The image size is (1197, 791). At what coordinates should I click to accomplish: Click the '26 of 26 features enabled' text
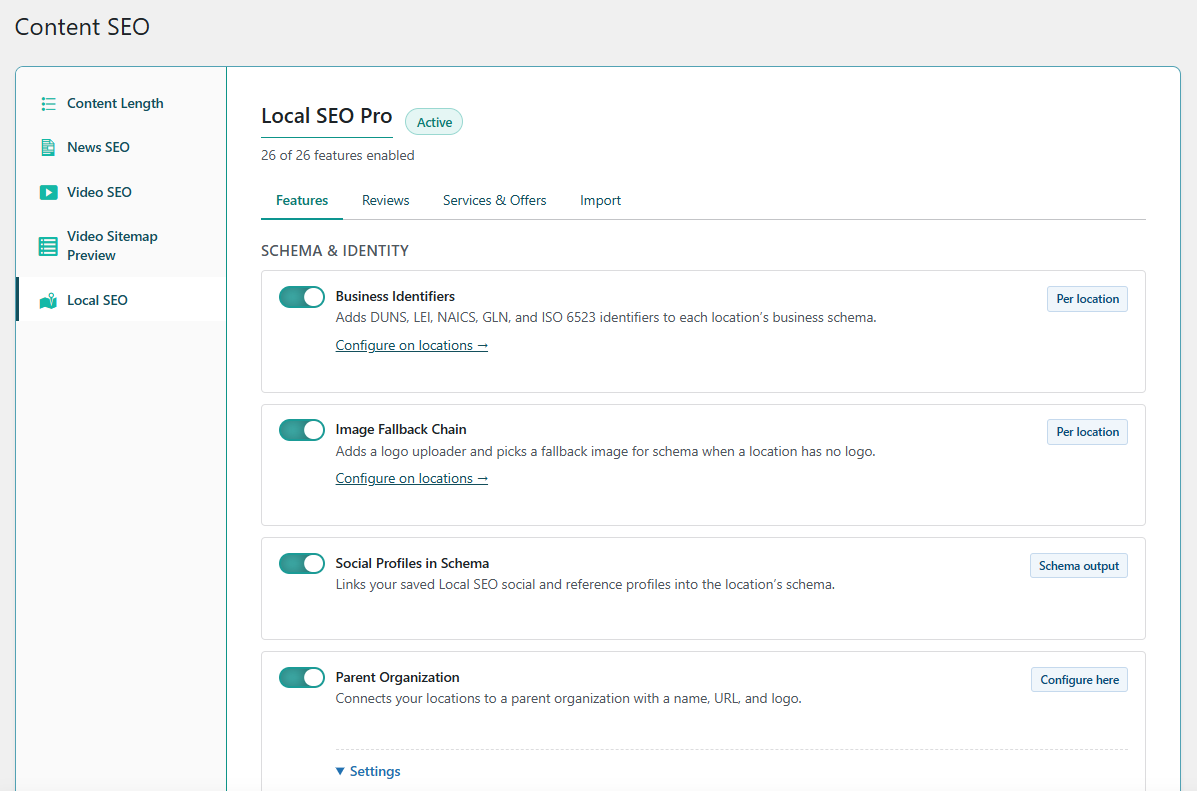337,156
